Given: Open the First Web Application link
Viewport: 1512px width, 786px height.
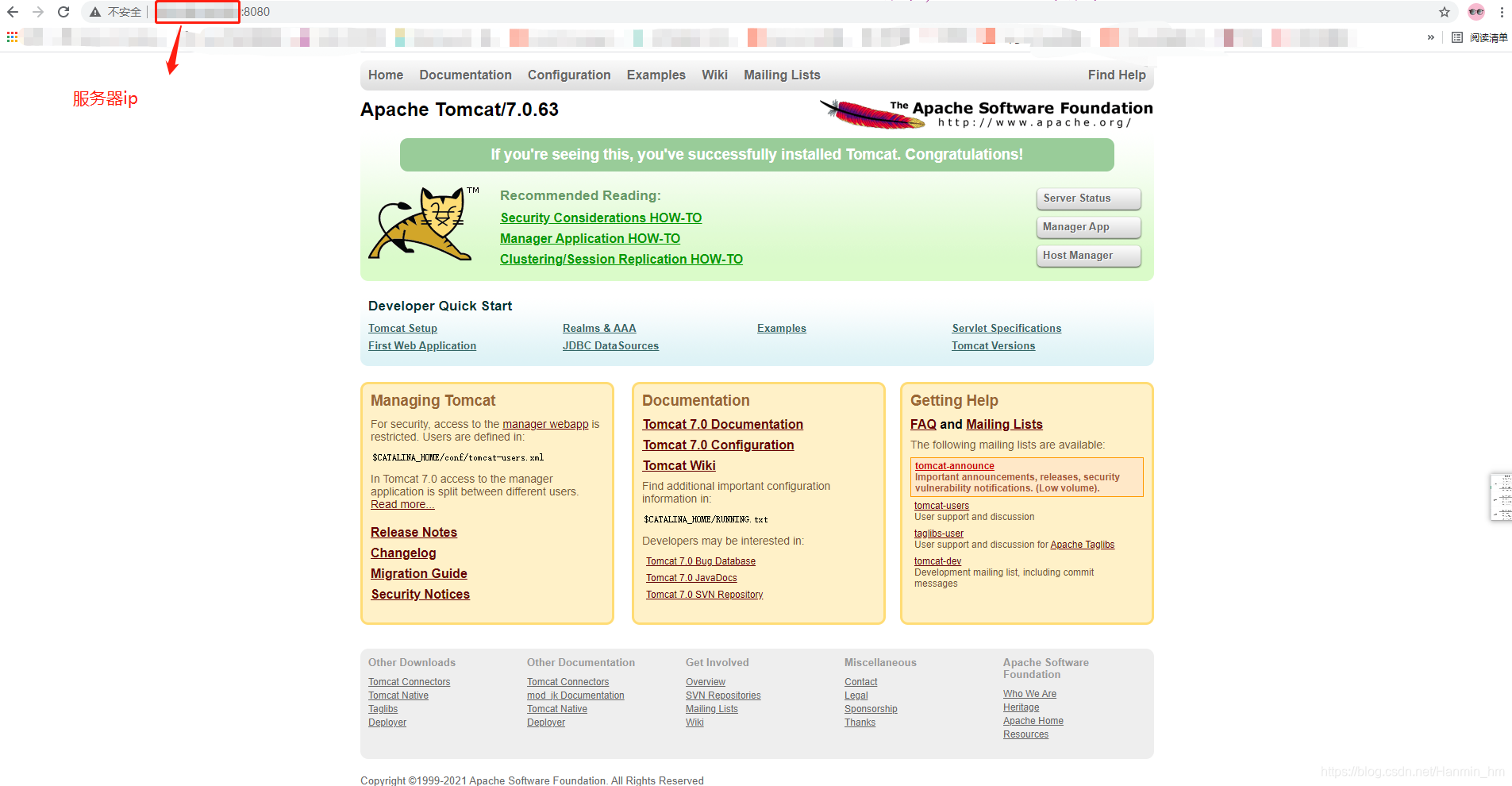Looking at the screenshot, I should [422, 345].
